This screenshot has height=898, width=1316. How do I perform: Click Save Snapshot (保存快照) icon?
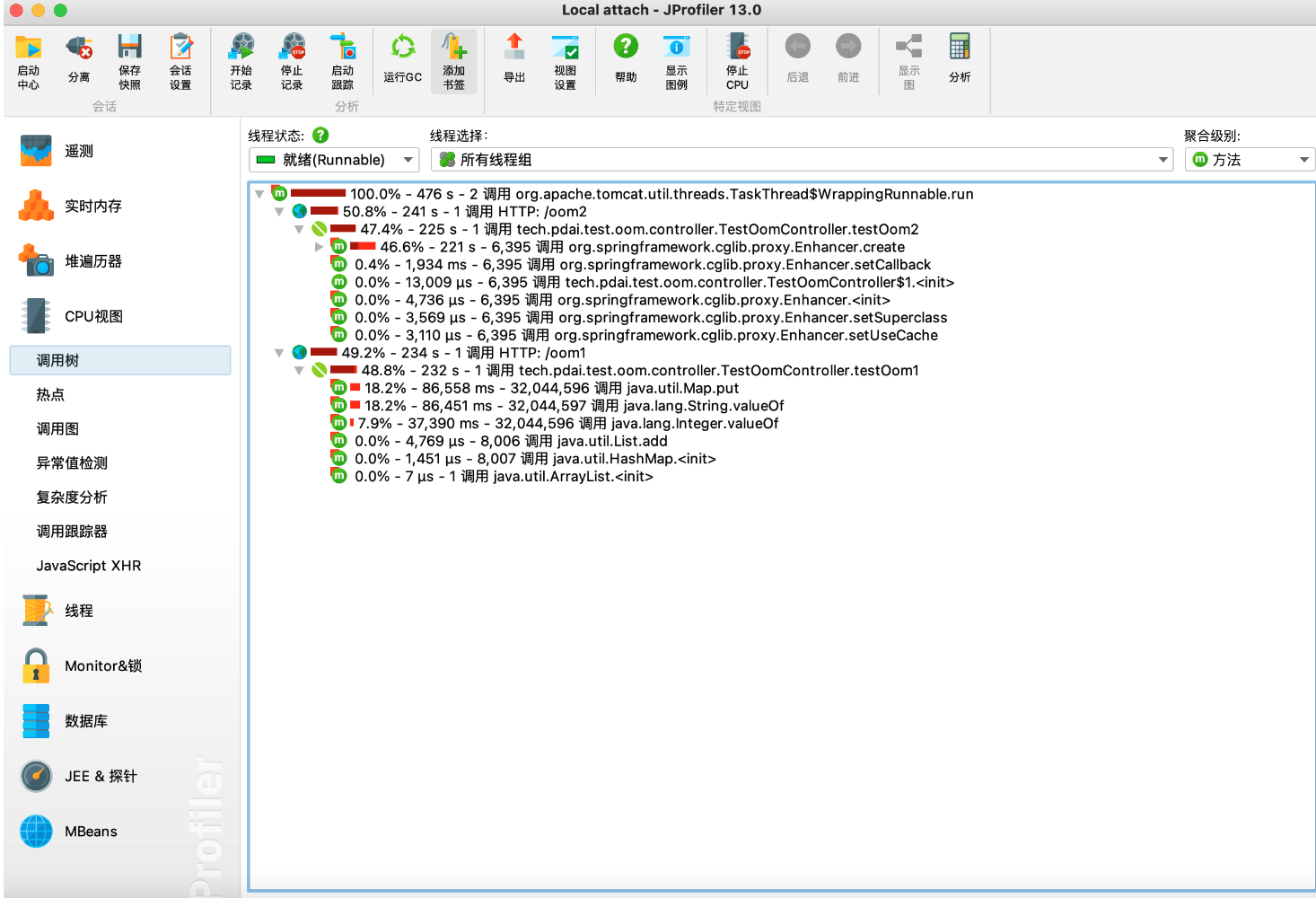click(x=130, y=62)
